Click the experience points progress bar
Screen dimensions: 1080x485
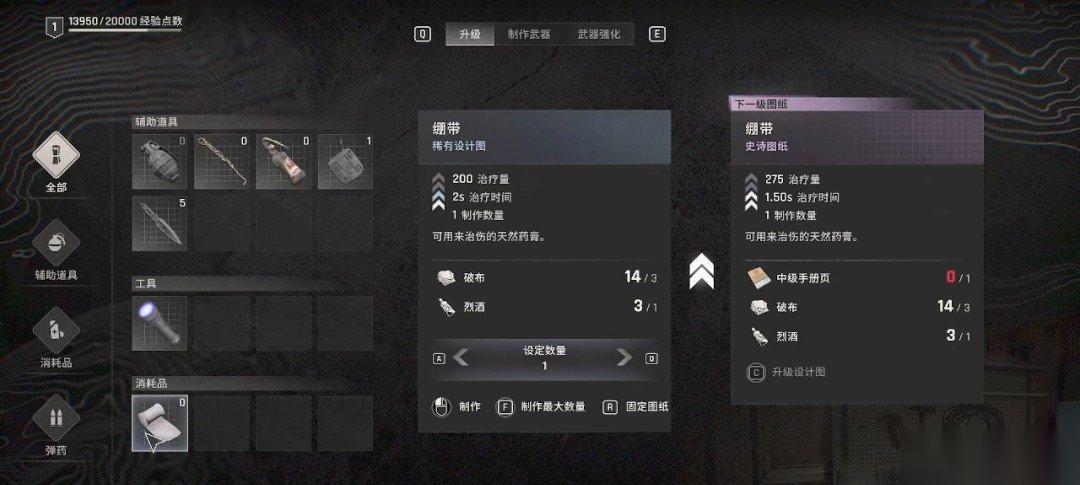tap(124, 30)
